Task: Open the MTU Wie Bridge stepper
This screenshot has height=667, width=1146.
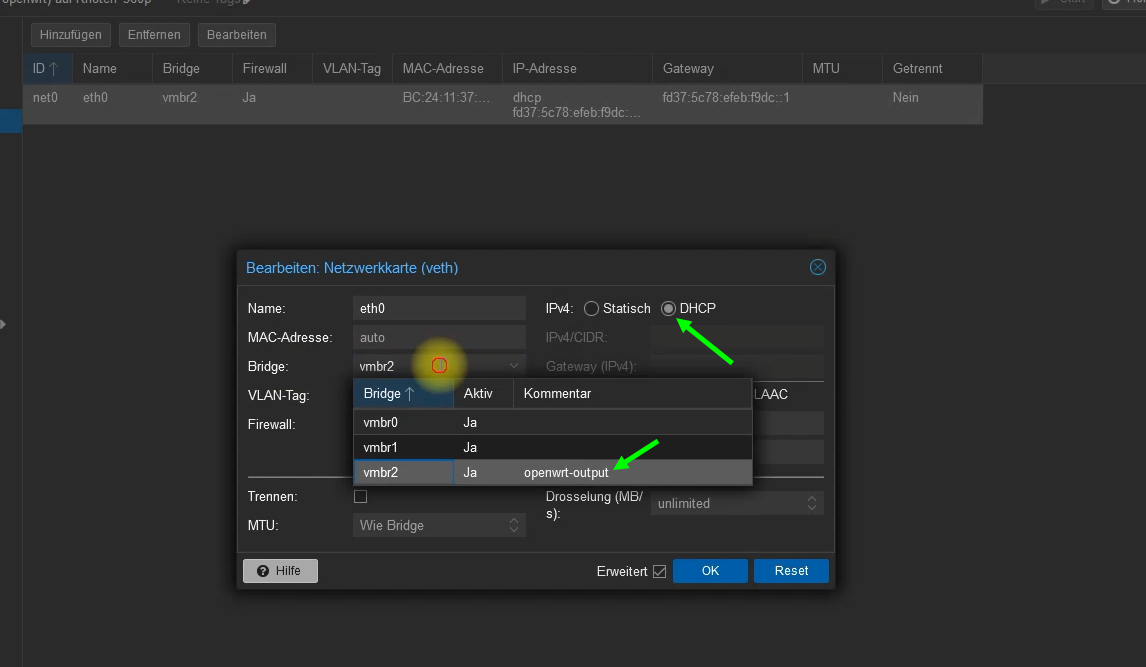Action: [x=514, y=526]
